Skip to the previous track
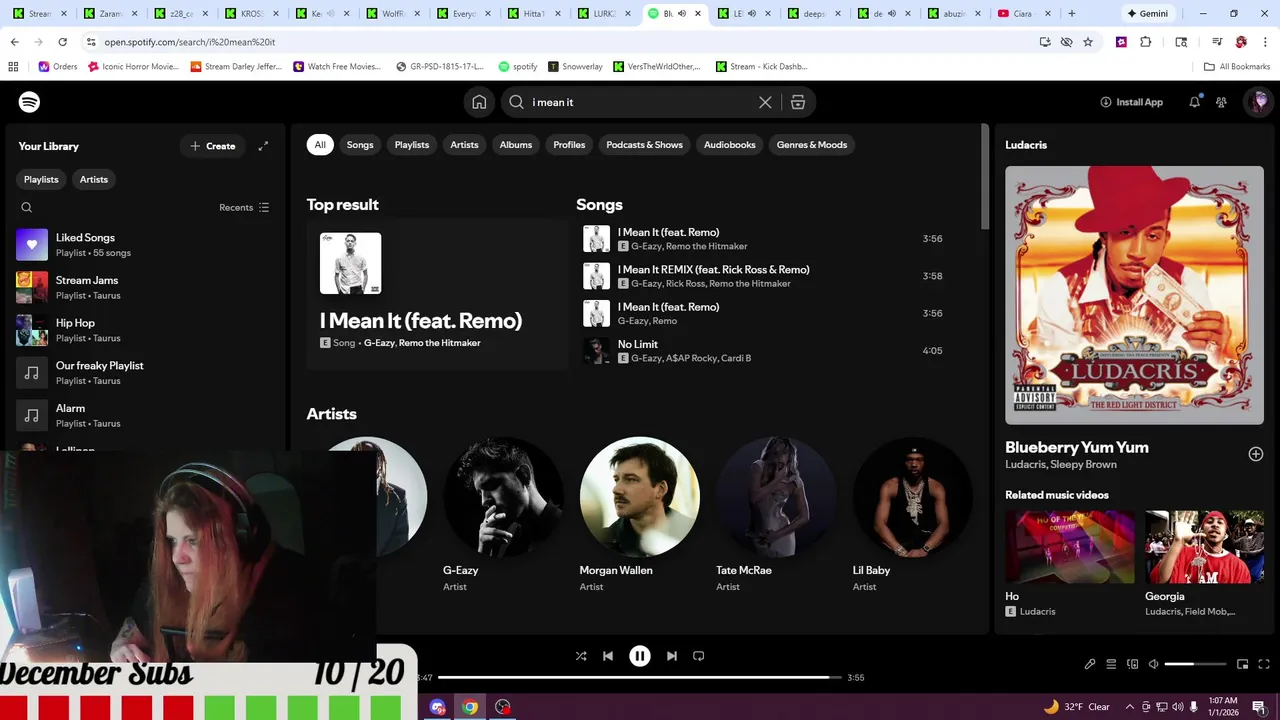This screenshot has width=1280, height=720. pos(608,656)
